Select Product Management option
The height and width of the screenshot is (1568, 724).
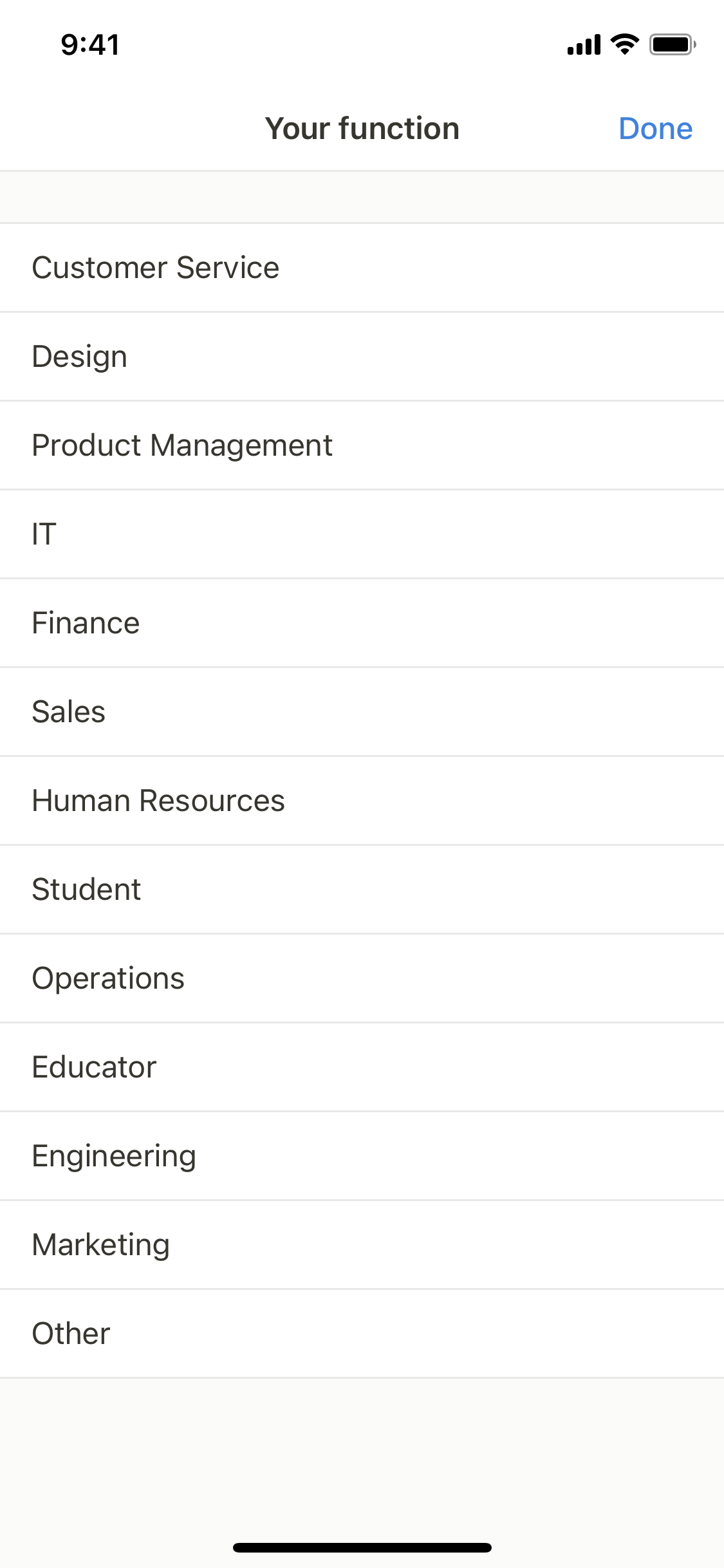coord(362,445)
